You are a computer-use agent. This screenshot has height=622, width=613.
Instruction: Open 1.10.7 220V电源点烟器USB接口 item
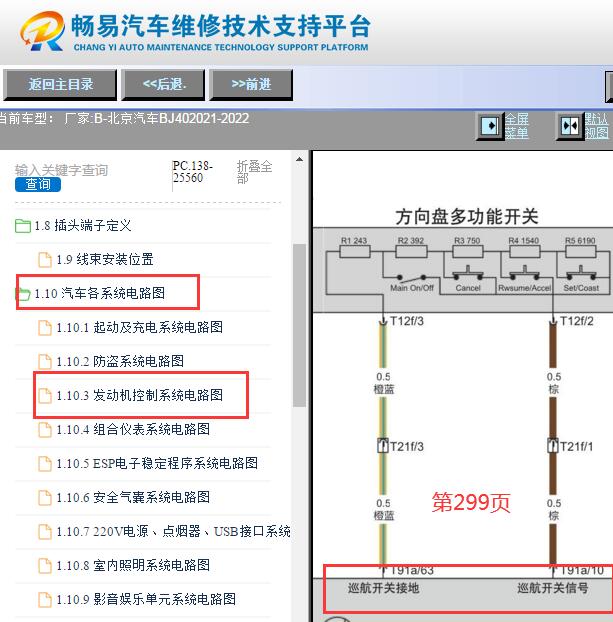[173, 531]
